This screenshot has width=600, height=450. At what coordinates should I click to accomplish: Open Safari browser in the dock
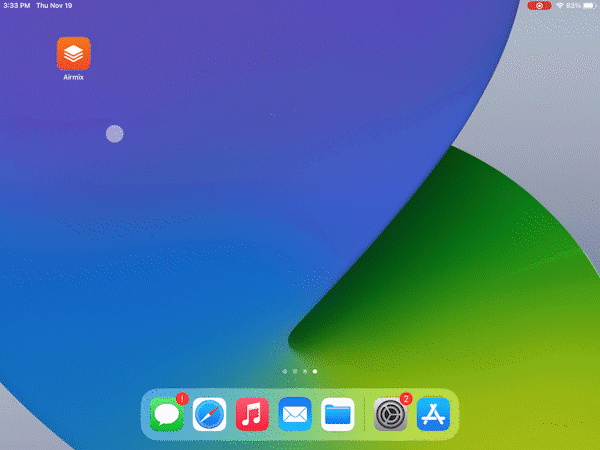pos(210,413)
